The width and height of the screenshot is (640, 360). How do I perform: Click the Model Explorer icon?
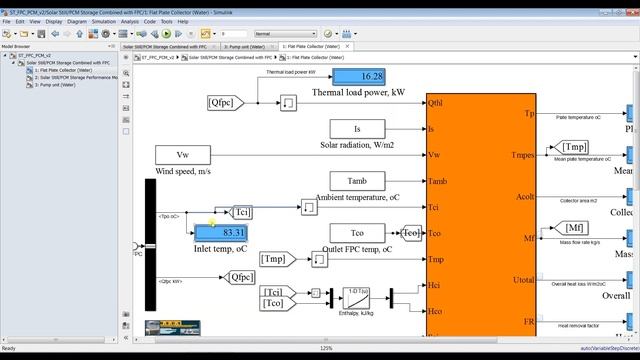(123, 34)
